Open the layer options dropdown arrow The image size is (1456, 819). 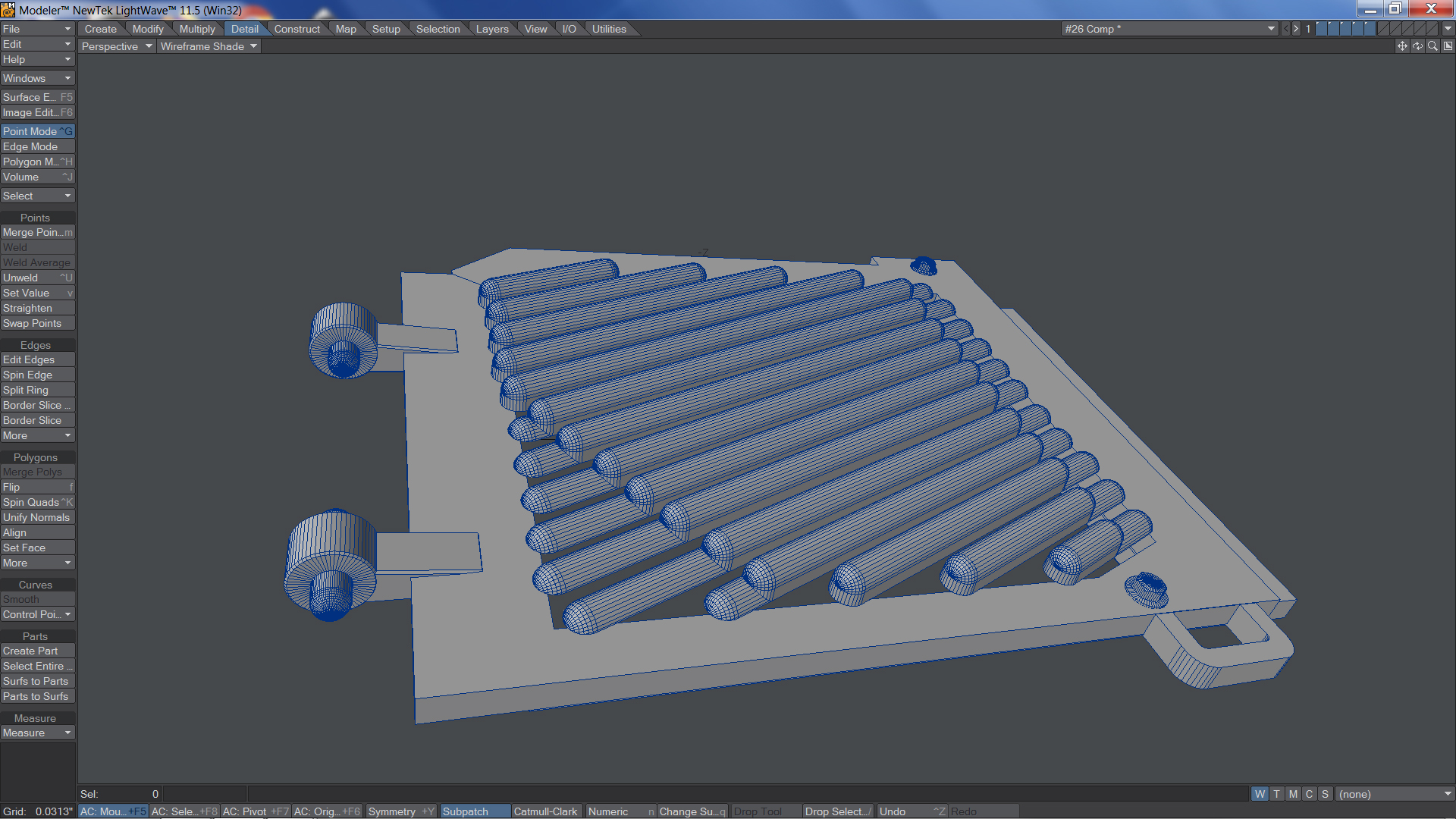(1448, 29)
